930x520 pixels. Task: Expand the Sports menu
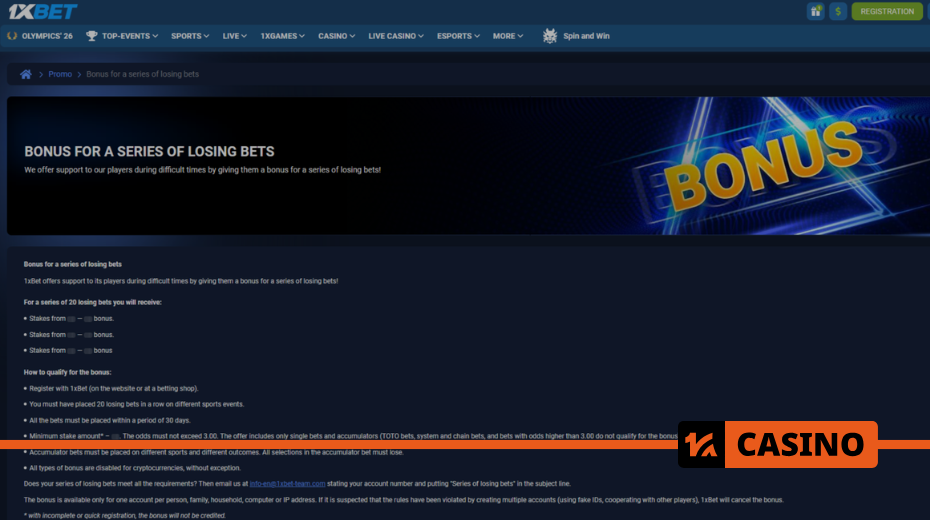pos(190,36)
